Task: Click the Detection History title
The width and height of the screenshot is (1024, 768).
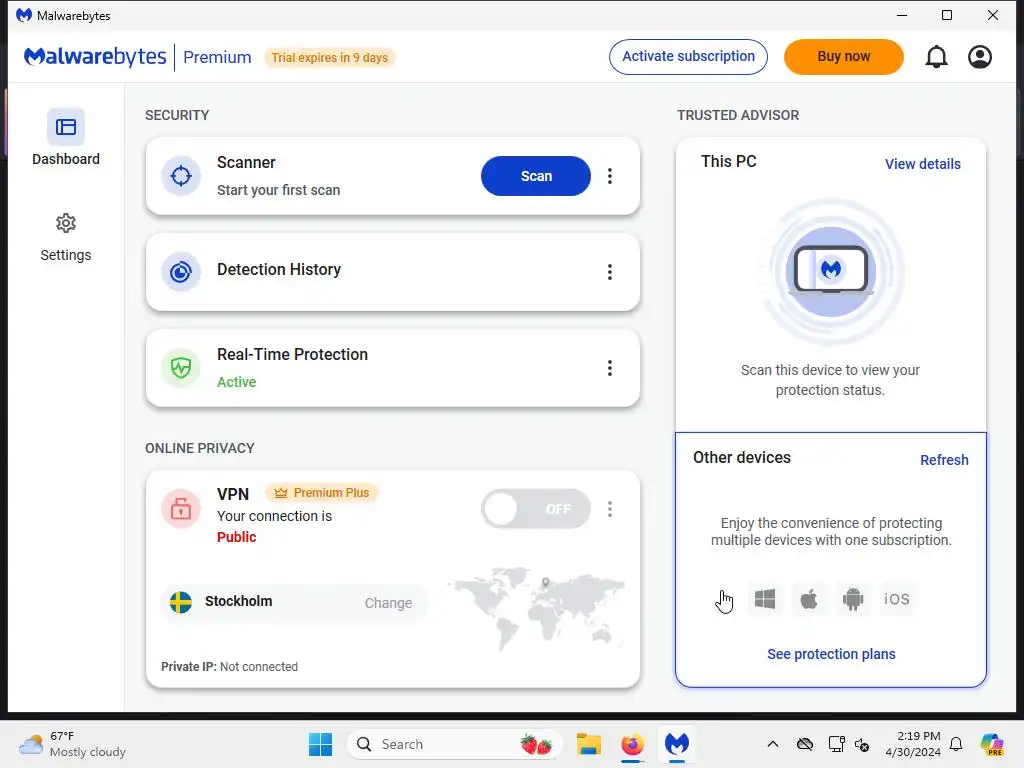Action: coord(279,269)
